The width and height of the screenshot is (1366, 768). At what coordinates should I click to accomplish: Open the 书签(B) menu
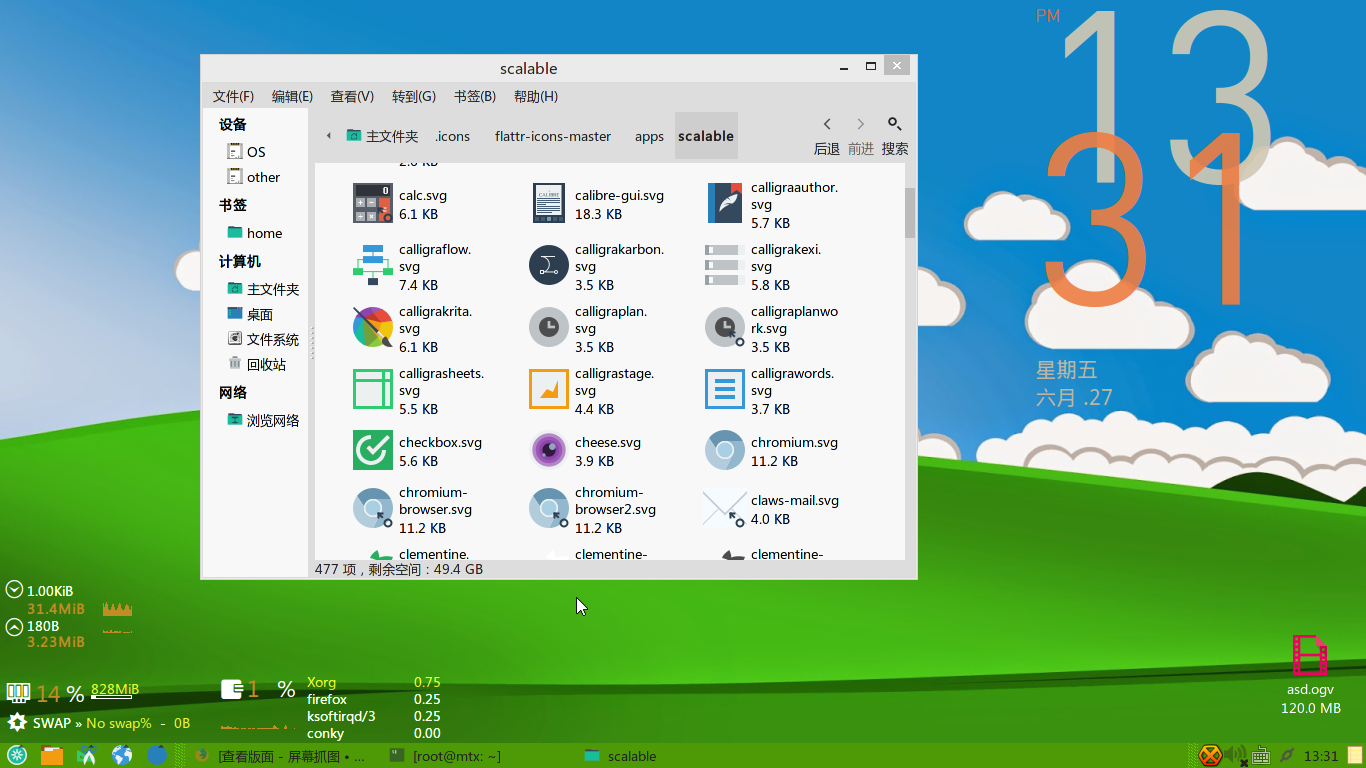point(475,96)
